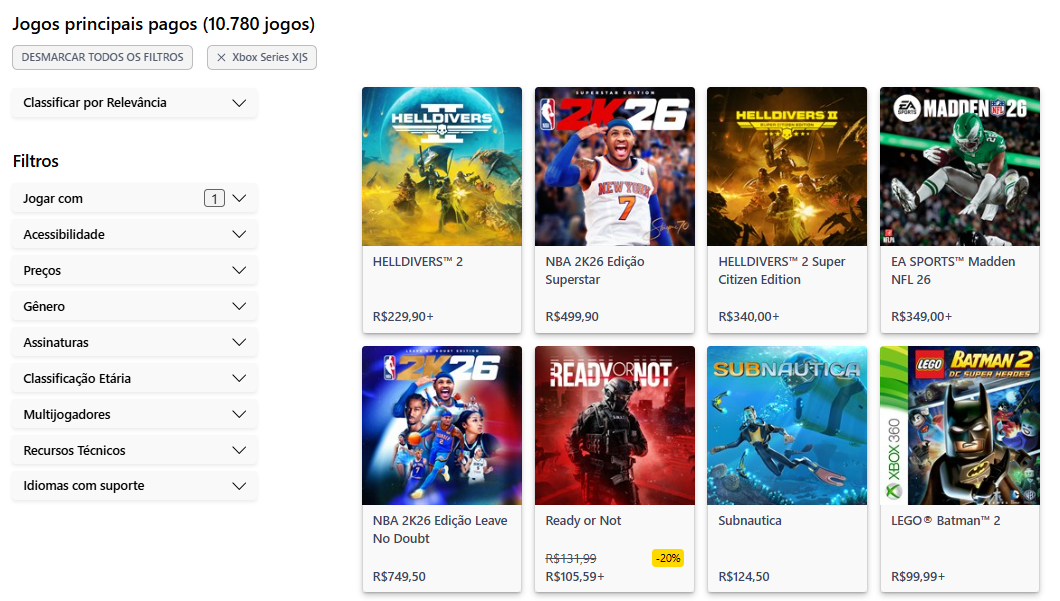This screenshot has width=1060, height=601.
Task: Open the NBA 2K26 Superstar cover art
Action: point(615,166)
